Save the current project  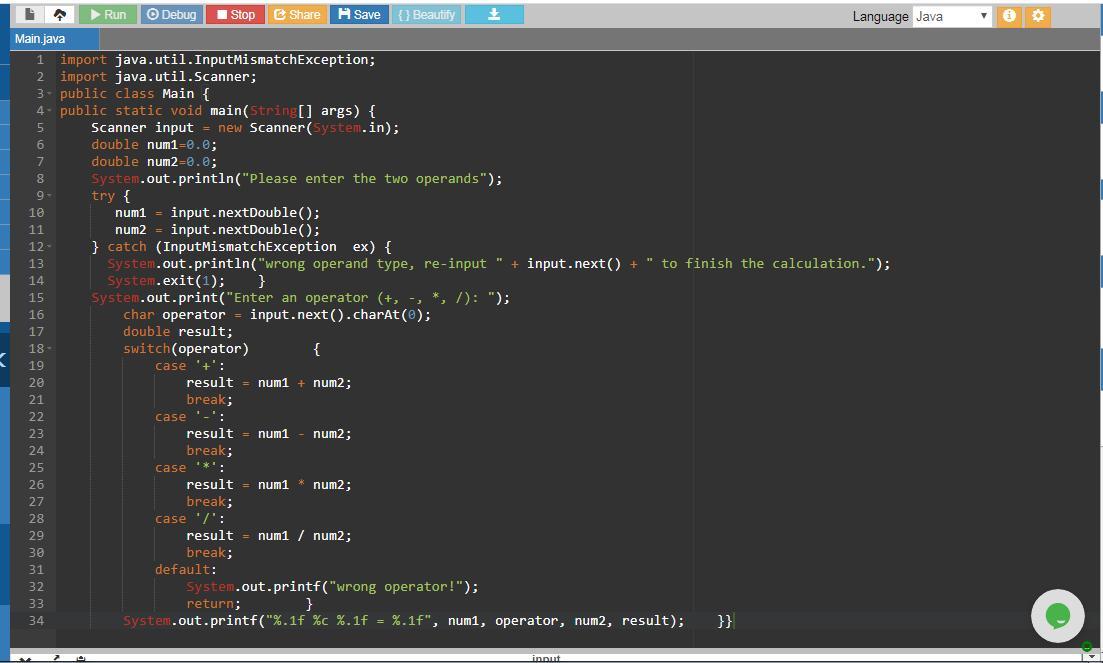[359, 15]
